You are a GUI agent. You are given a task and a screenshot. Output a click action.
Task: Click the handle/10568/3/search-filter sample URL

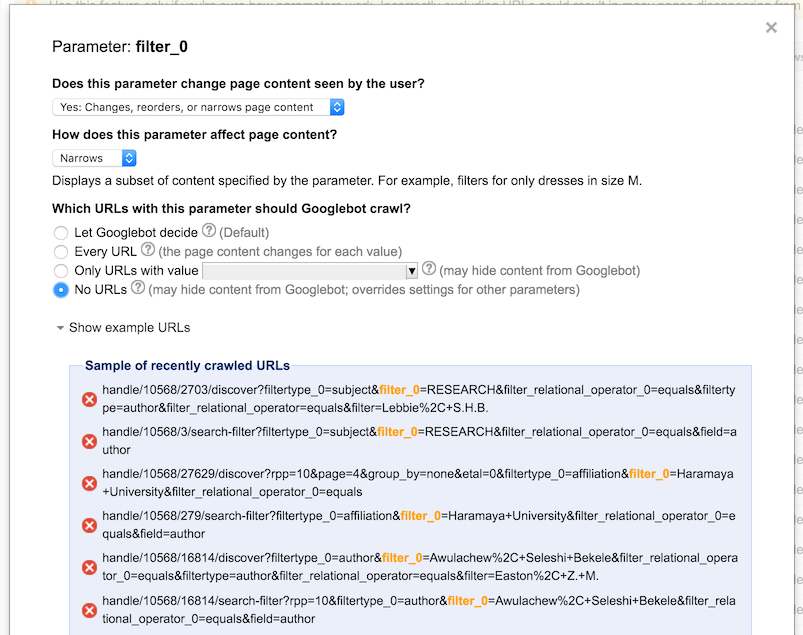coord(419,441)
